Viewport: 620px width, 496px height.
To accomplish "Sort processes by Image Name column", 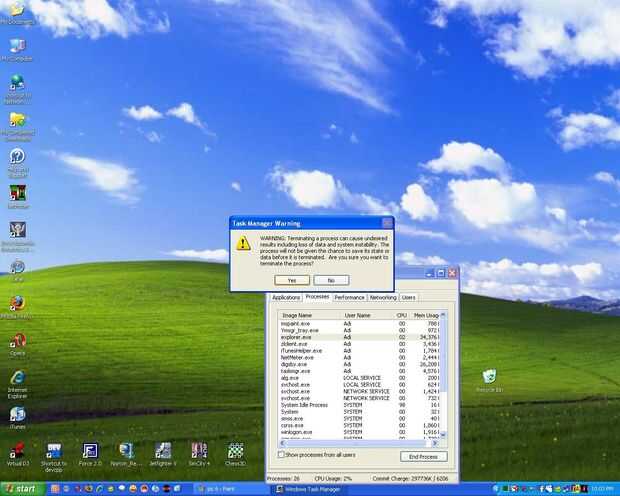I will 310,315.
